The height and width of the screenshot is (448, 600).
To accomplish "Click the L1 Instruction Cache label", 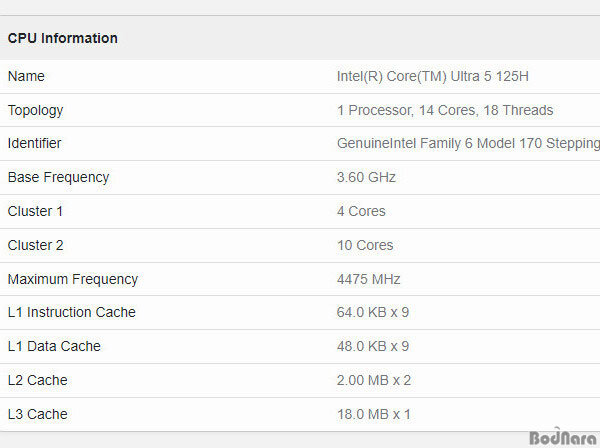I will tap(72, 312).
